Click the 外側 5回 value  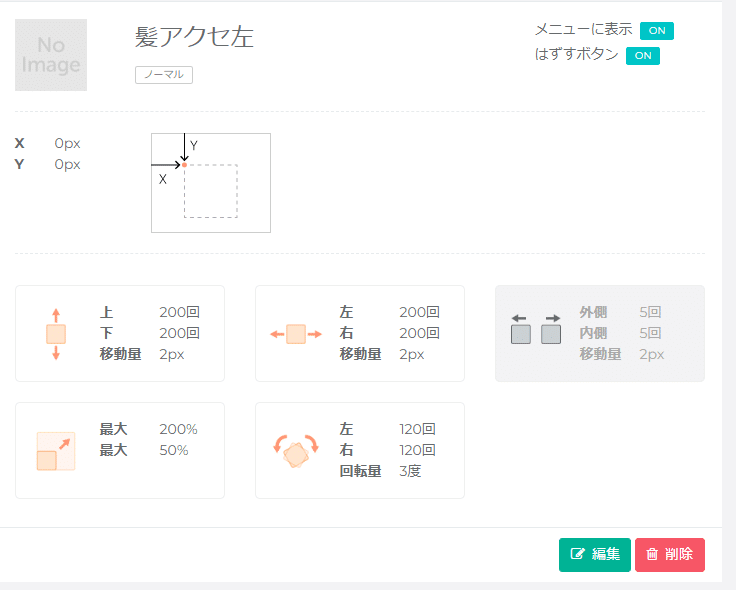click(x=650, y=312)
